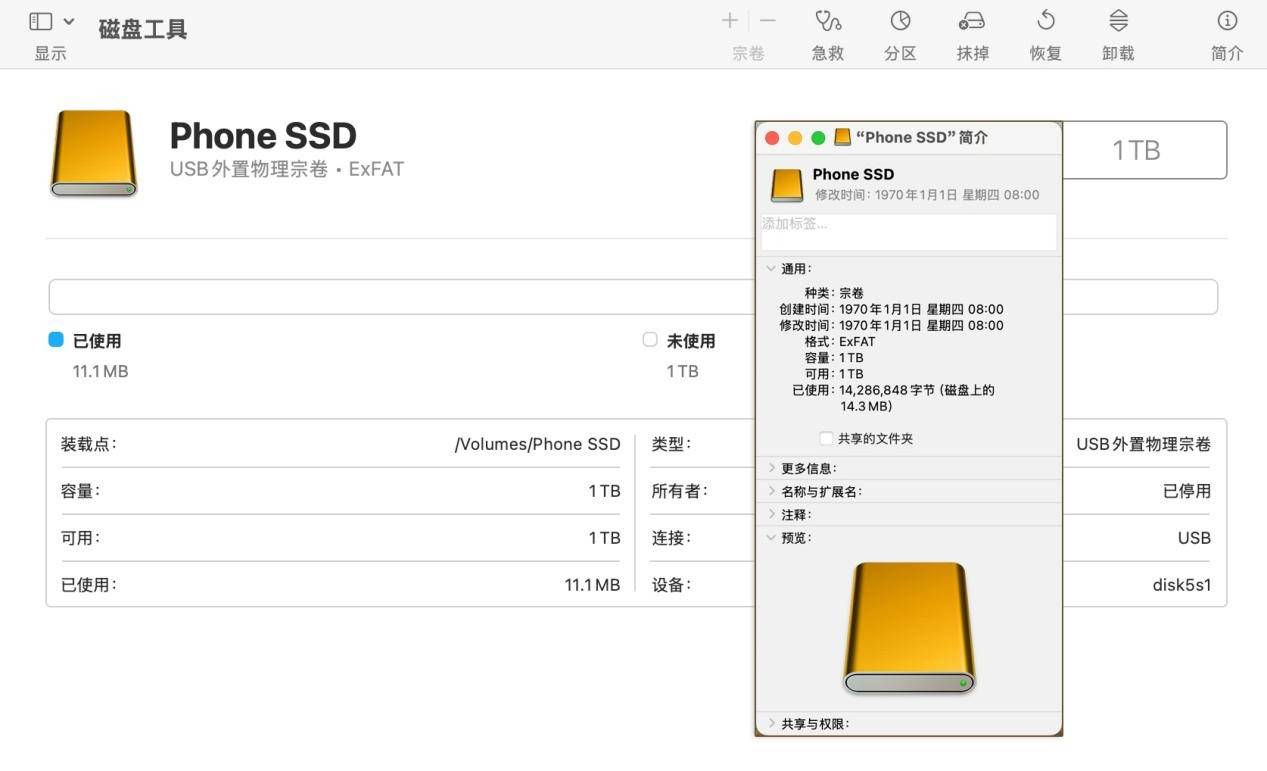Collapse the 通用 section

pyautogui.click(x=771, y=269)
